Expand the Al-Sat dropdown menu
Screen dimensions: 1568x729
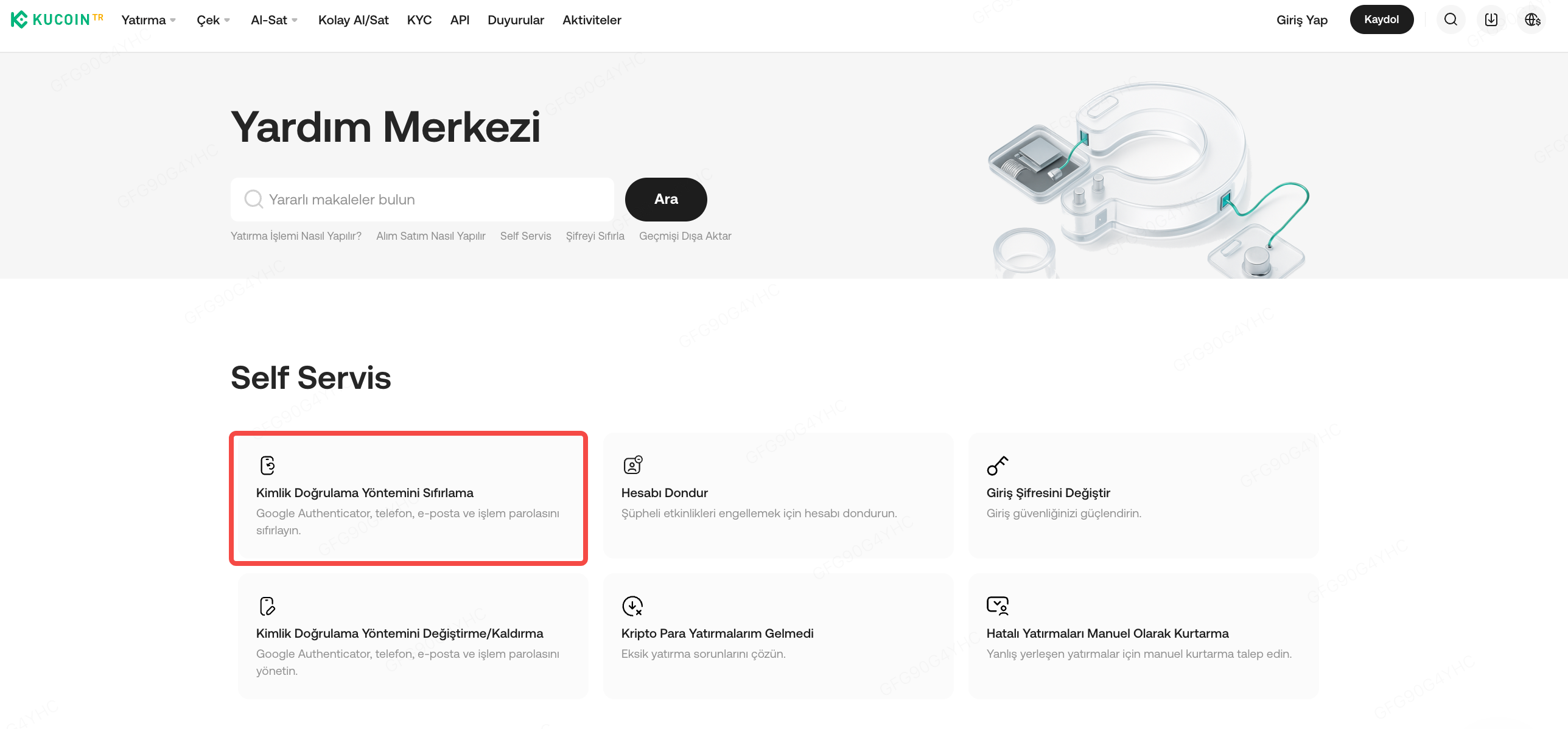274,20
